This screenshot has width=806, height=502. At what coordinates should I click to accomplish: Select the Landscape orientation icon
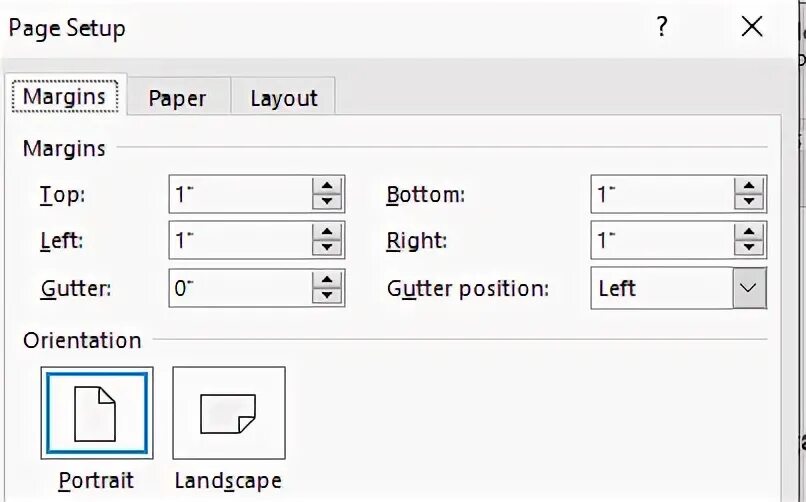228,412
